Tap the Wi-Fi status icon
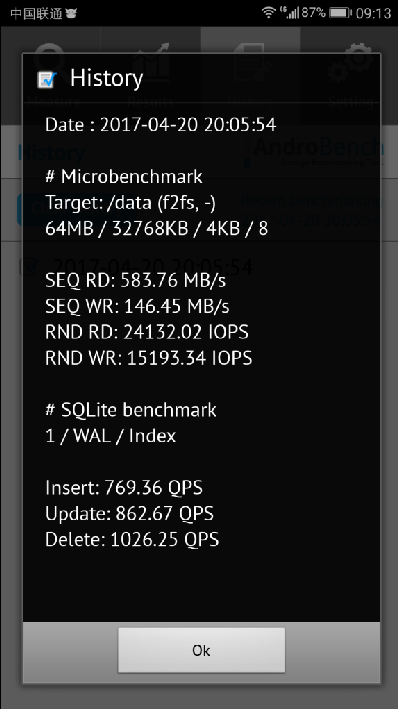Image resolution: width=398 pixels, height=709 pixels. pyautogui.click(x=269, y=13)
